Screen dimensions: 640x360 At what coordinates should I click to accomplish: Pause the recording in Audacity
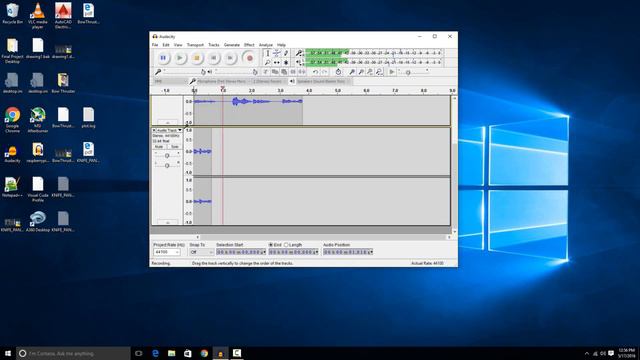coord(163,58)
